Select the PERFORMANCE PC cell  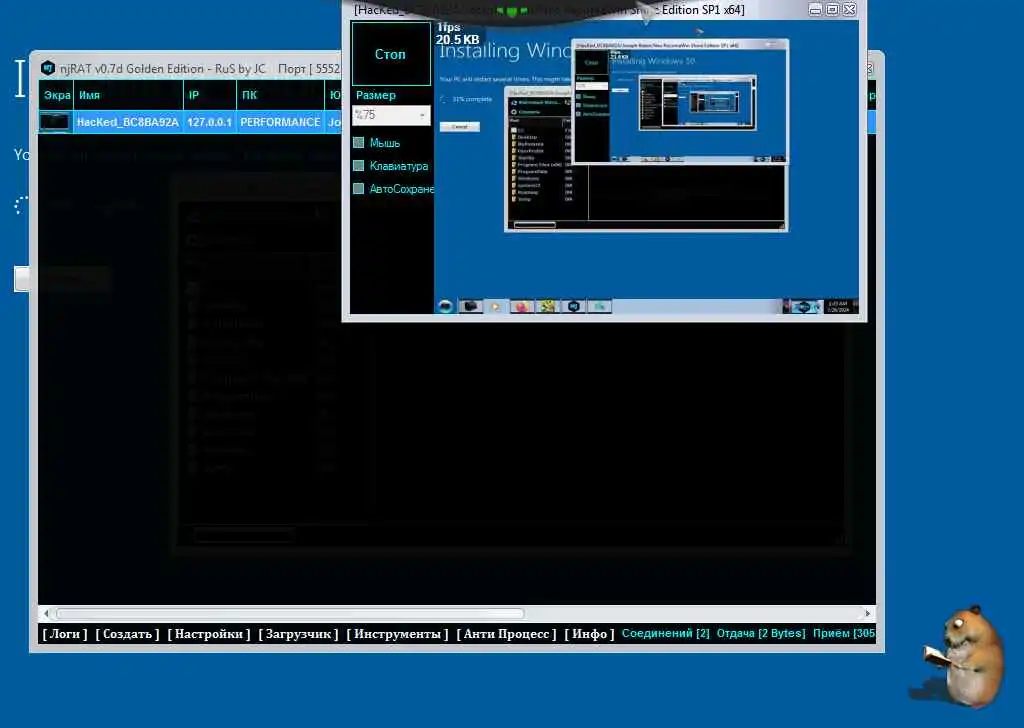coord(280,122)
